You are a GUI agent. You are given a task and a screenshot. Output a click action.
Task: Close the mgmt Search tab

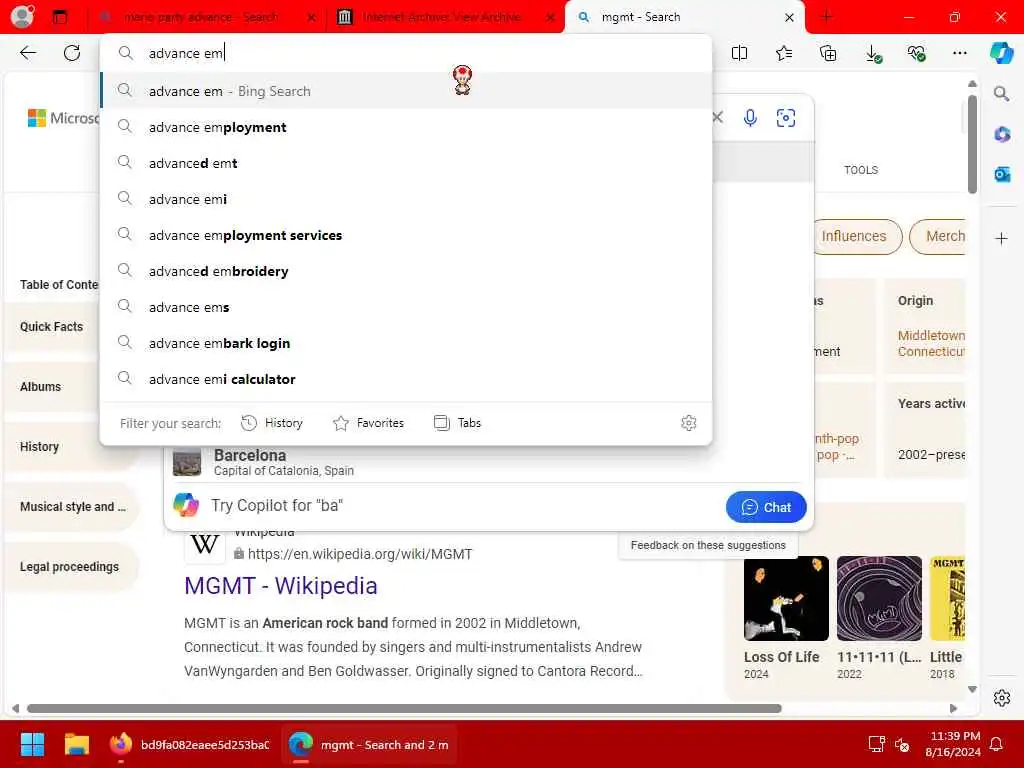pyautogui.click(x=789, y=18)
